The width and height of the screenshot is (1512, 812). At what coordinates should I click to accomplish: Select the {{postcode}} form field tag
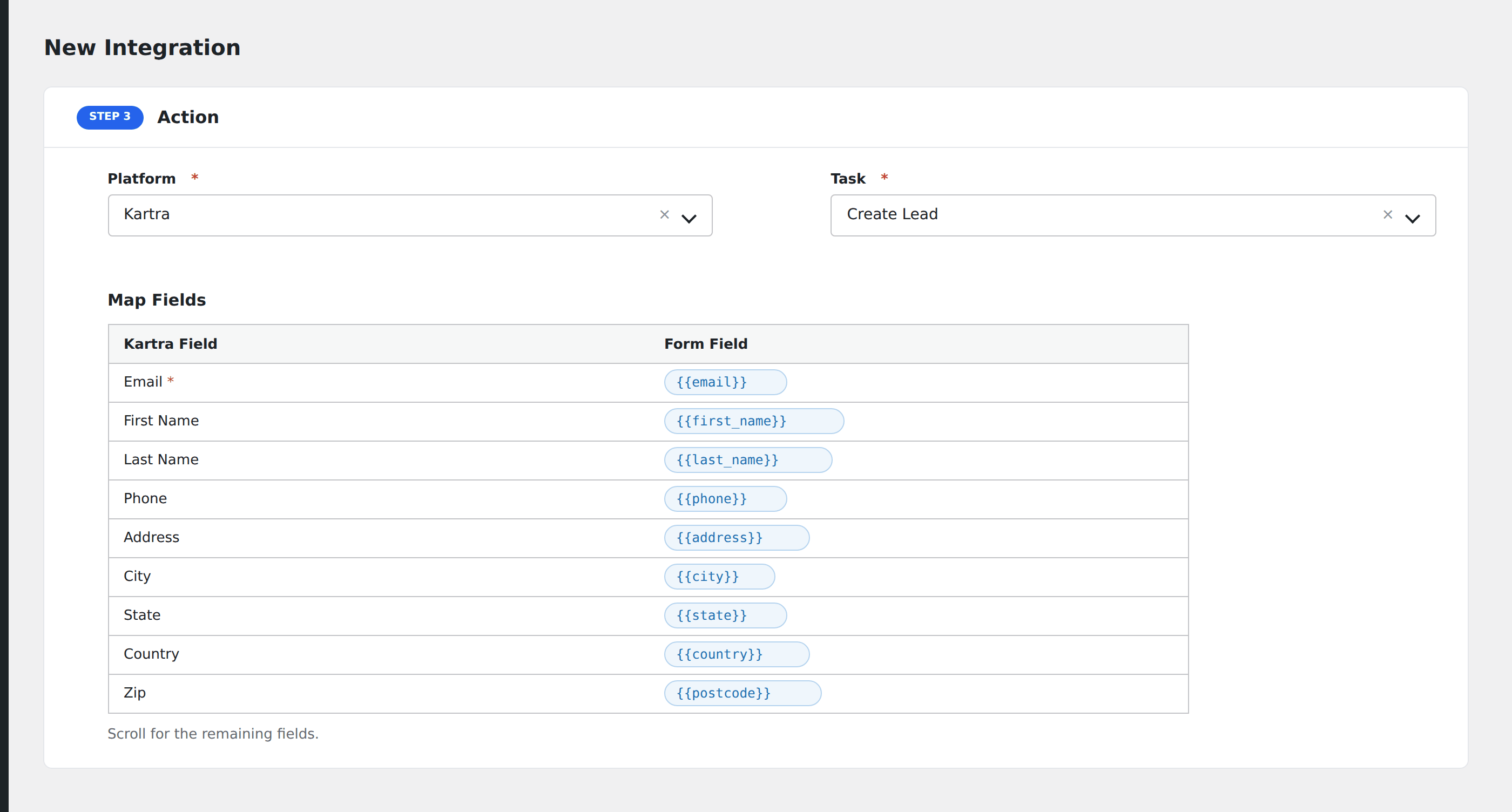click(742, 693)
